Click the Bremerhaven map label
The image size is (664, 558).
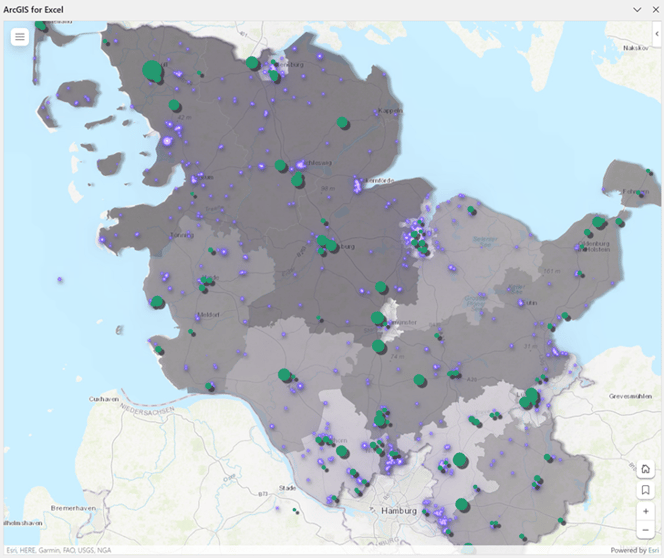click(x=73, y=508)
